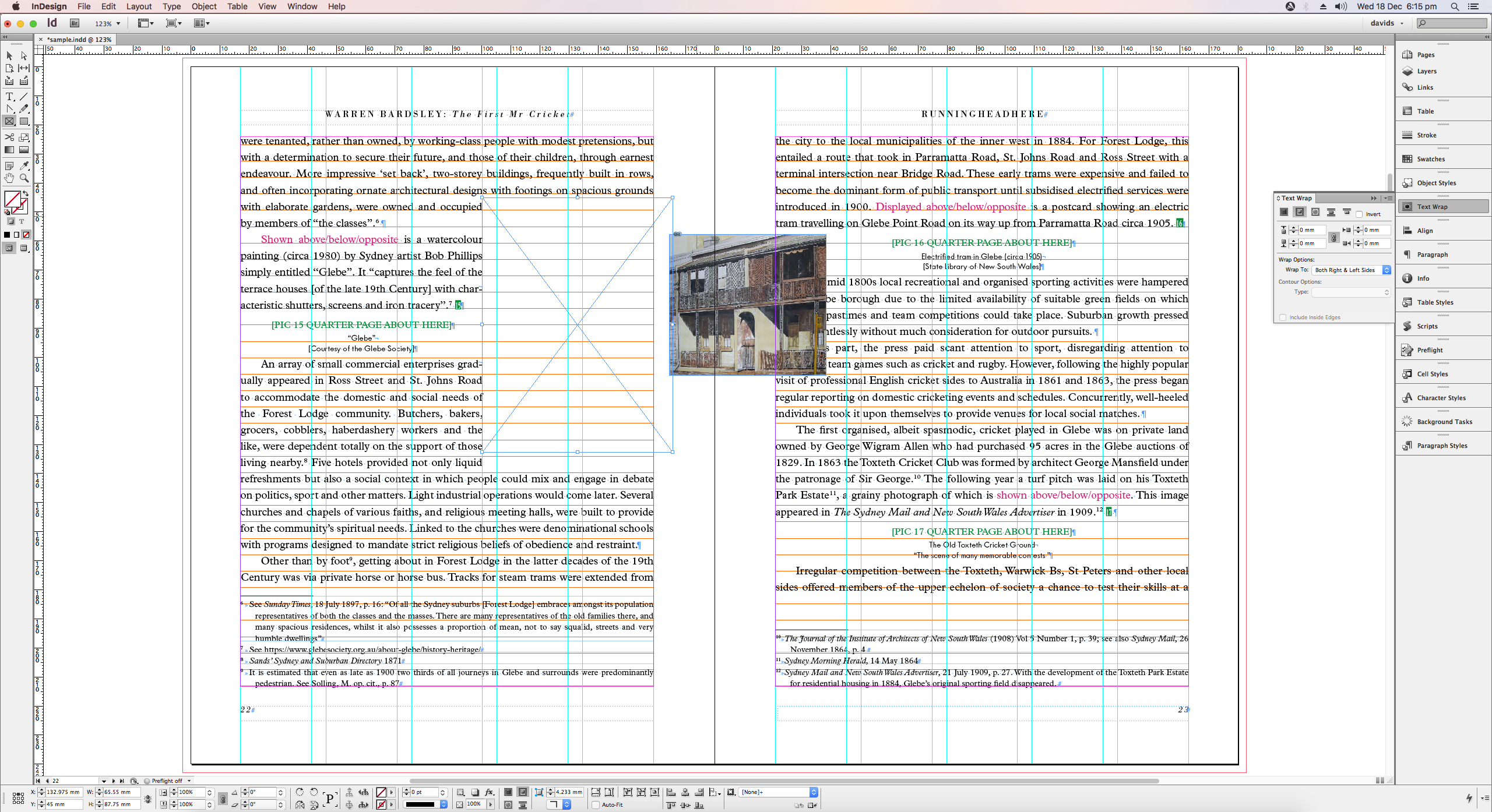
Task: Click the Jump object wrap icon
Action: coord(1331,213)
